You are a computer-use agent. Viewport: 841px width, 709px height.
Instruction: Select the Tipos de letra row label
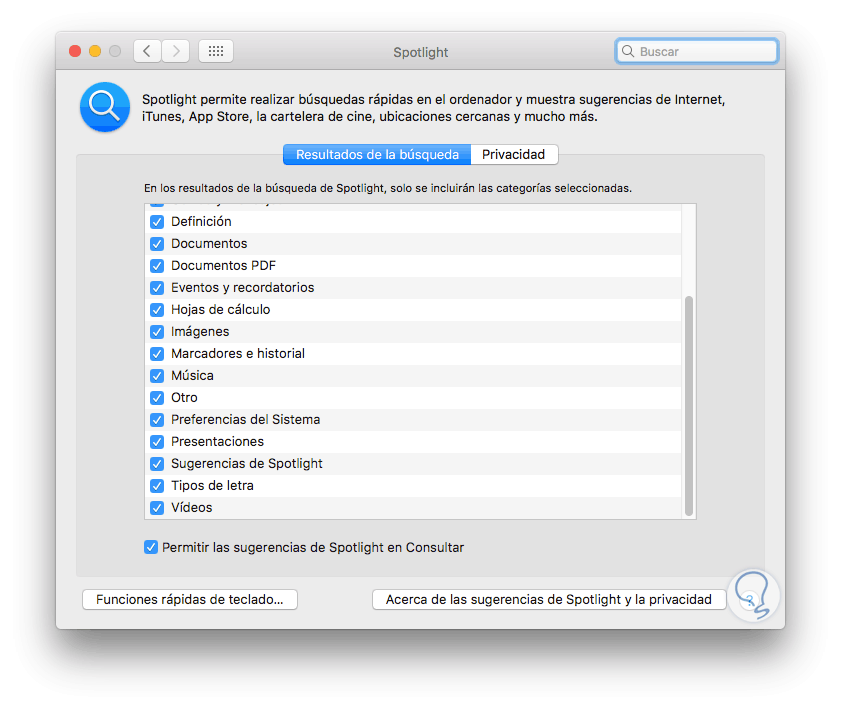click(x=212, y=485)
